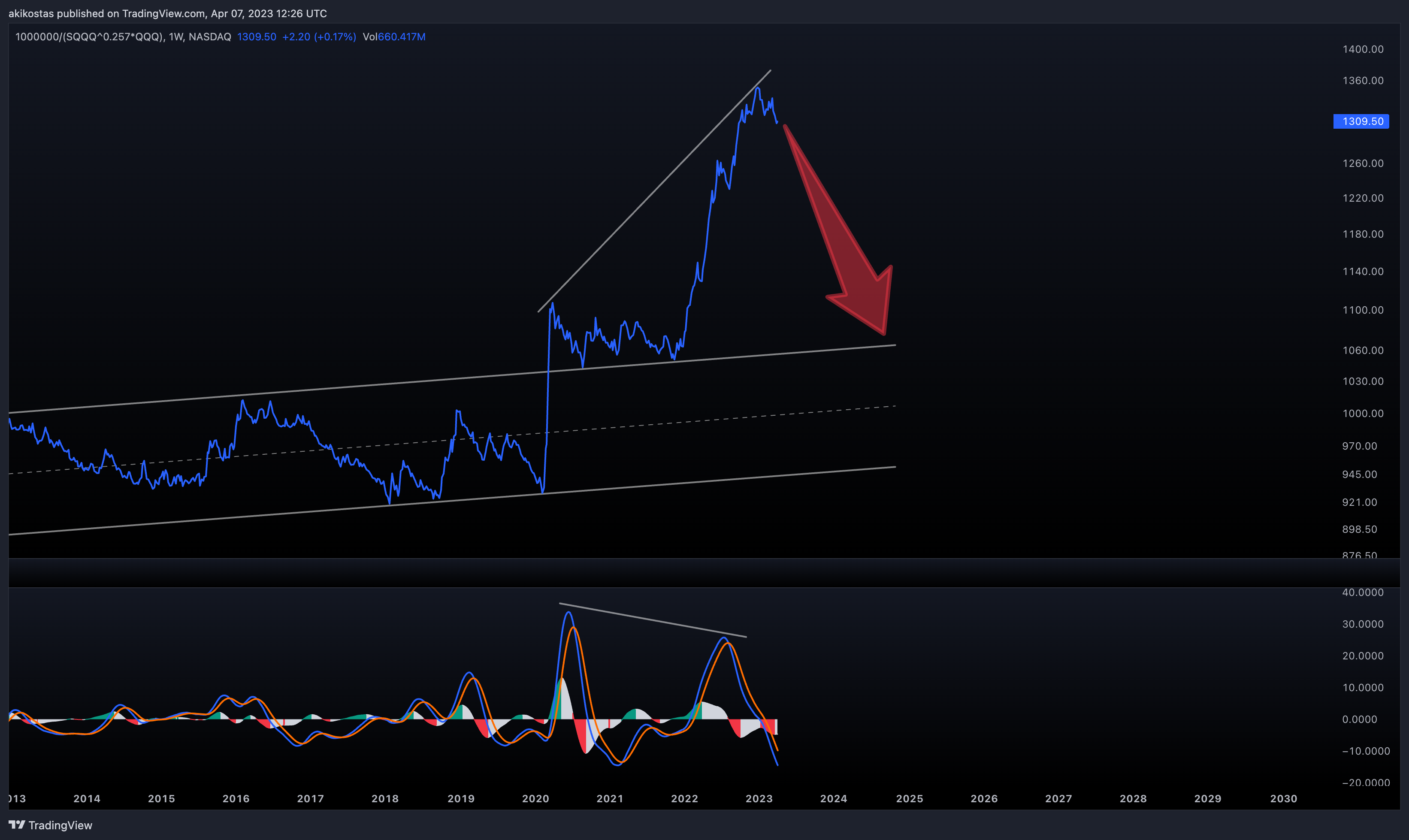Click the 898.50 price axis label
The image size is (1409, 840).
coord(1359,529)
